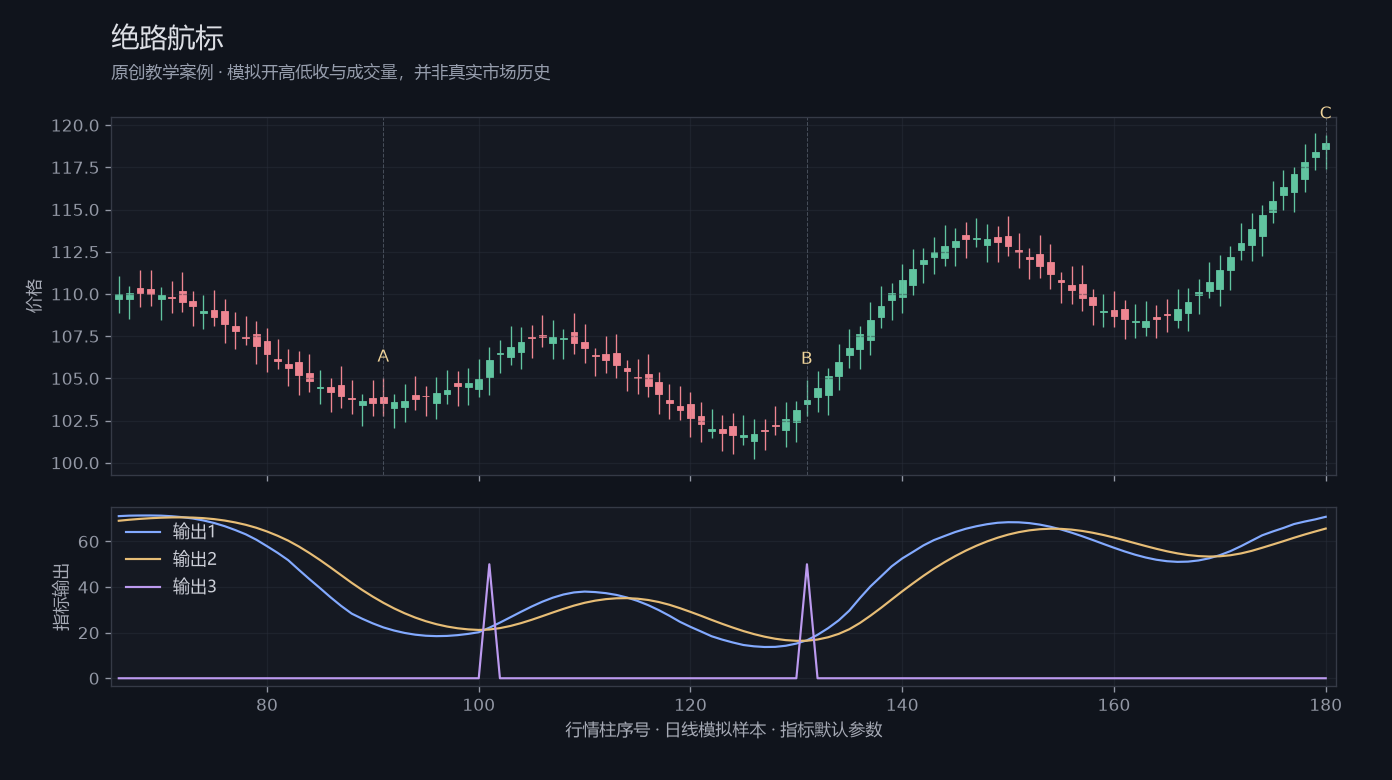Image resolution: width=1392 pixels, height=780 pixels.
Task: Click the 102.5 price axis tick
Action: pyautogui.click(x=75, y=421)
